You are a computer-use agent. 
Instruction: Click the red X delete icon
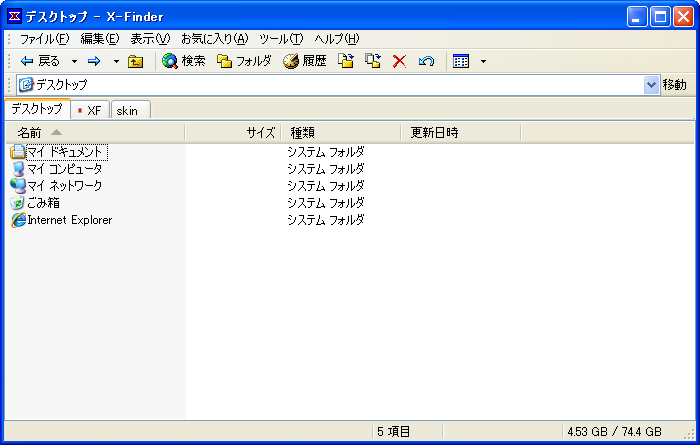[399, 61]
